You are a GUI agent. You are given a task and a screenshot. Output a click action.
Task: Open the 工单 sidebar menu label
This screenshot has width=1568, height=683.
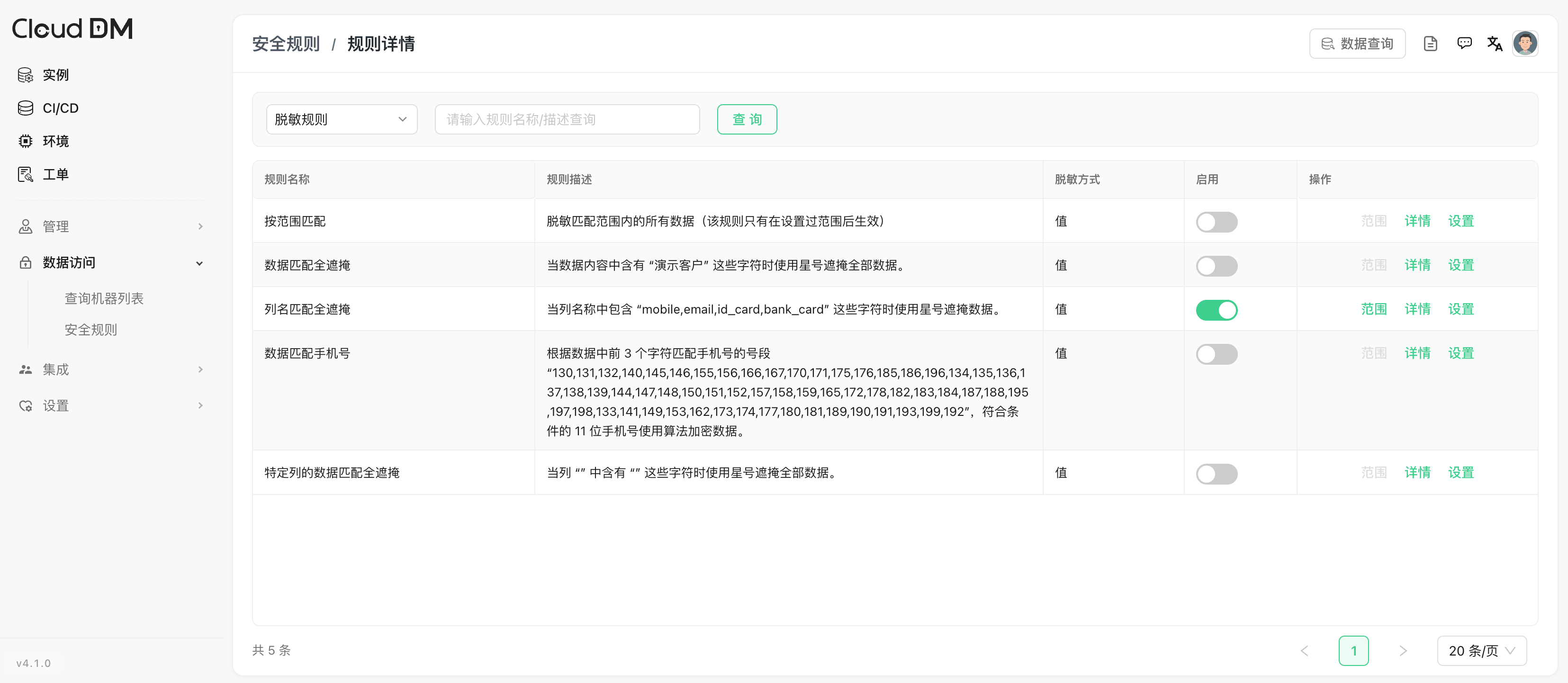[55, 175]
